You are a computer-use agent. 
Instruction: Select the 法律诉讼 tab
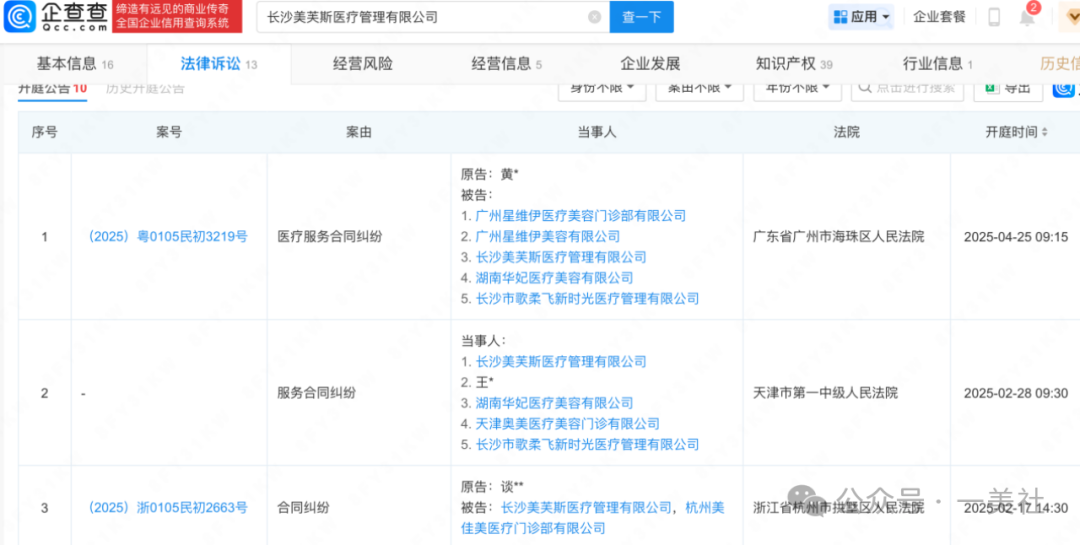pyautogui.click(x=218, y=64)
